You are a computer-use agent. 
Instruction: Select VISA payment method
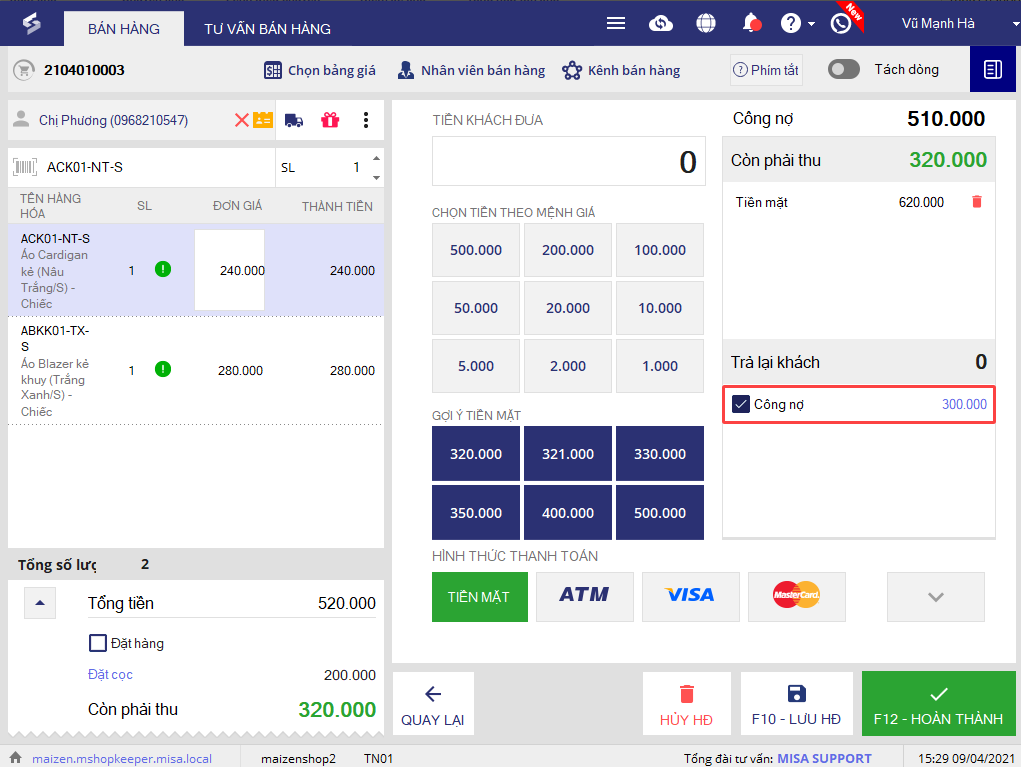click(x=691, y=597)
